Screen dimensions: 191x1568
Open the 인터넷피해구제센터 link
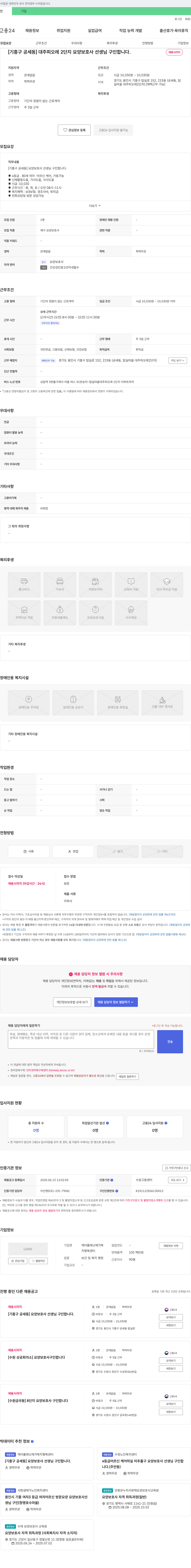(x=50, y=1070)
